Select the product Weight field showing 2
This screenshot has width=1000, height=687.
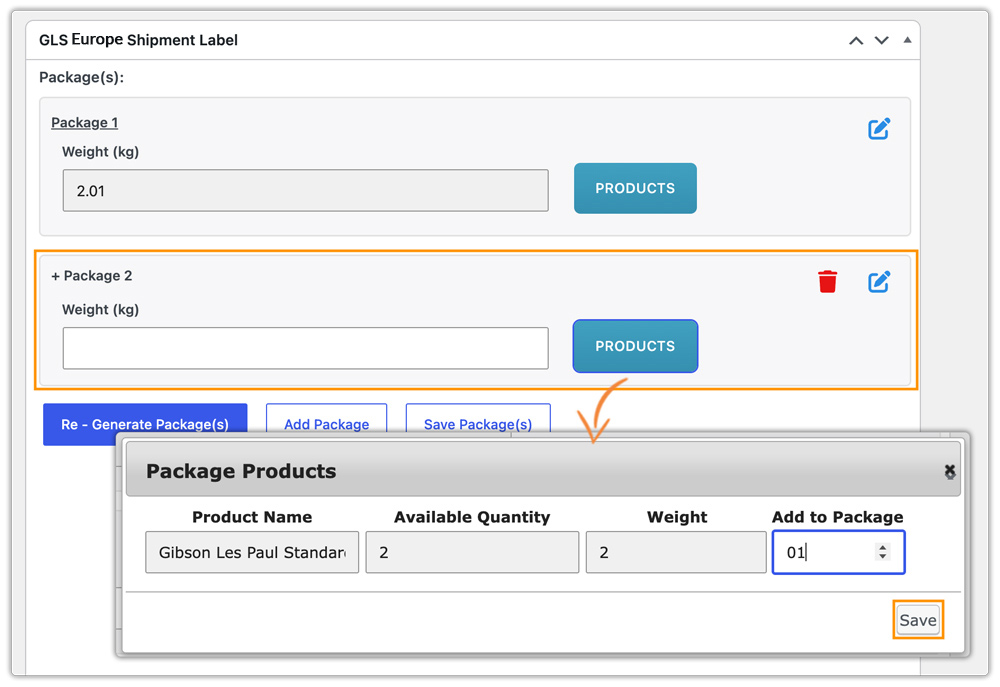676,552
